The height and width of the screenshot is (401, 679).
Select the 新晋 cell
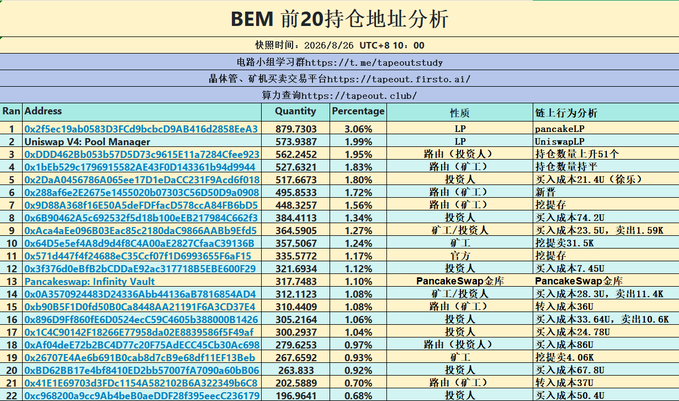point(606,192)
